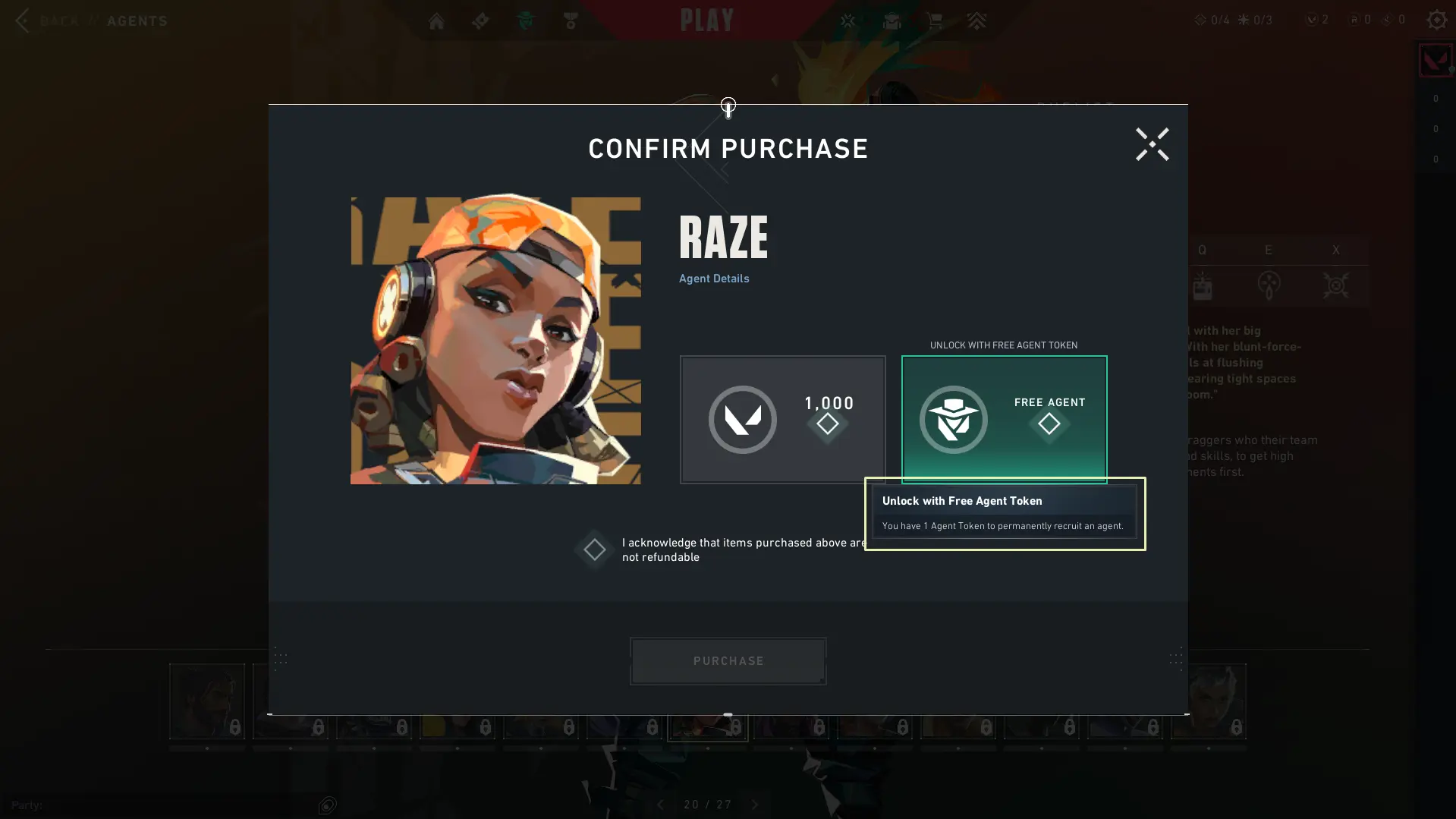Image resolution: width=1456 pixels, height=819 pixels.
Task: Check the non-refundable acknowledgement box
Action: [594, 550]
